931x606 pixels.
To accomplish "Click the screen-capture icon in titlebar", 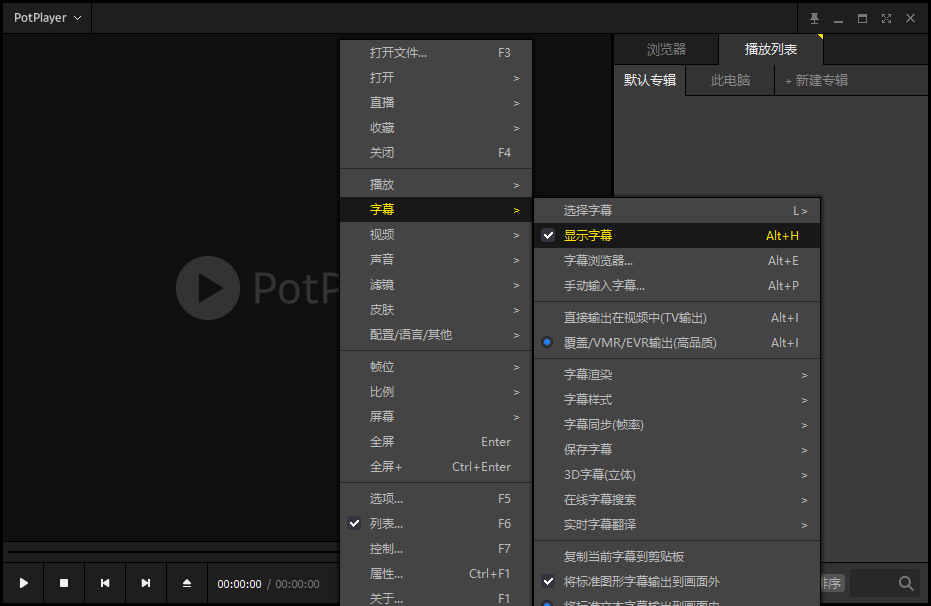I will coord(814,17).
